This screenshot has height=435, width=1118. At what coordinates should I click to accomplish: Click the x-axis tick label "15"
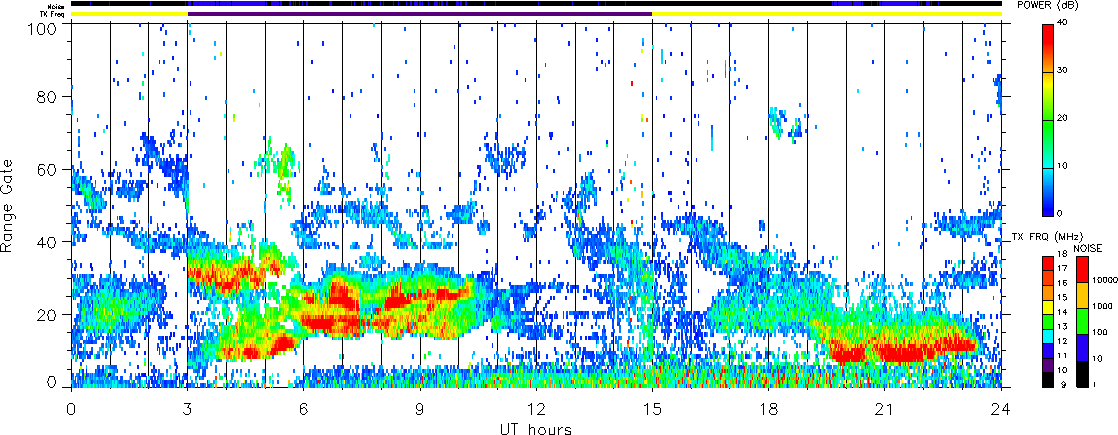[x=652, y=410]
